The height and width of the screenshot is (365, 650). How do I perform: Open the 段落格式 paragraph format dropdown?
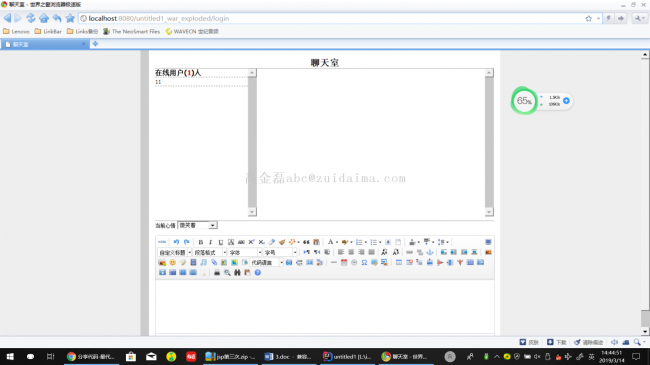tap(210, 252)
